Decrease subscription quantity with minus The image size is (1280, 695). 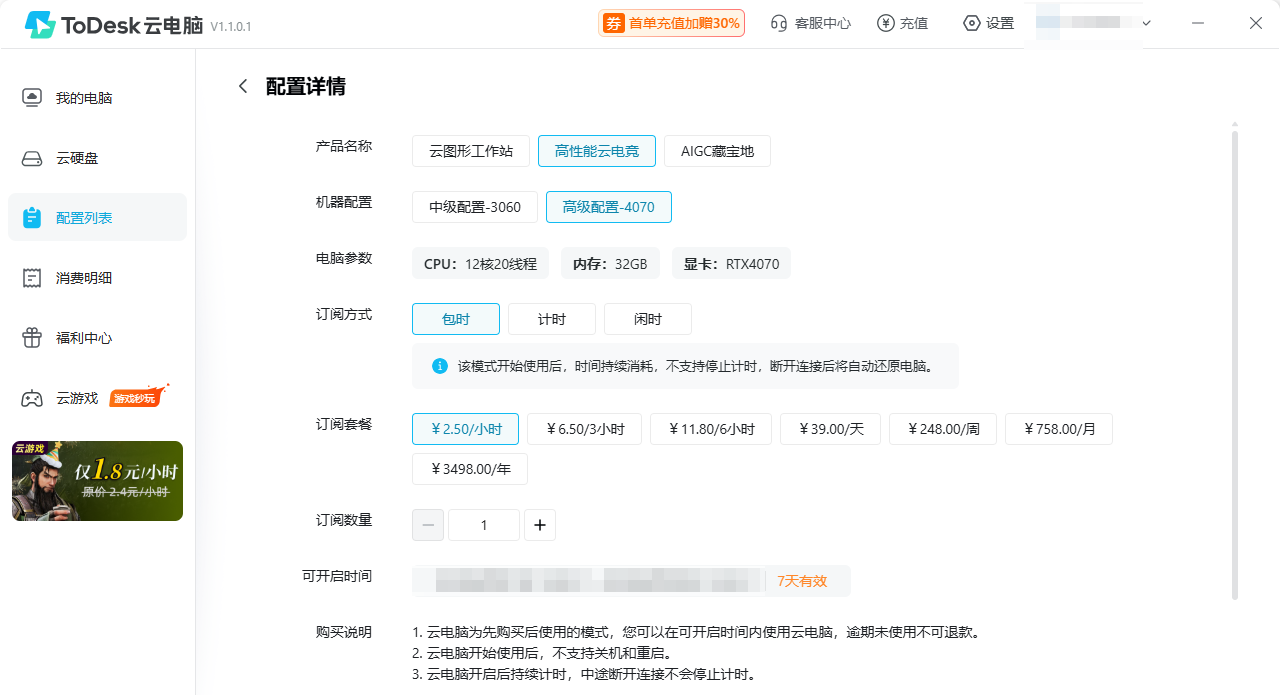tap(428, 525)
